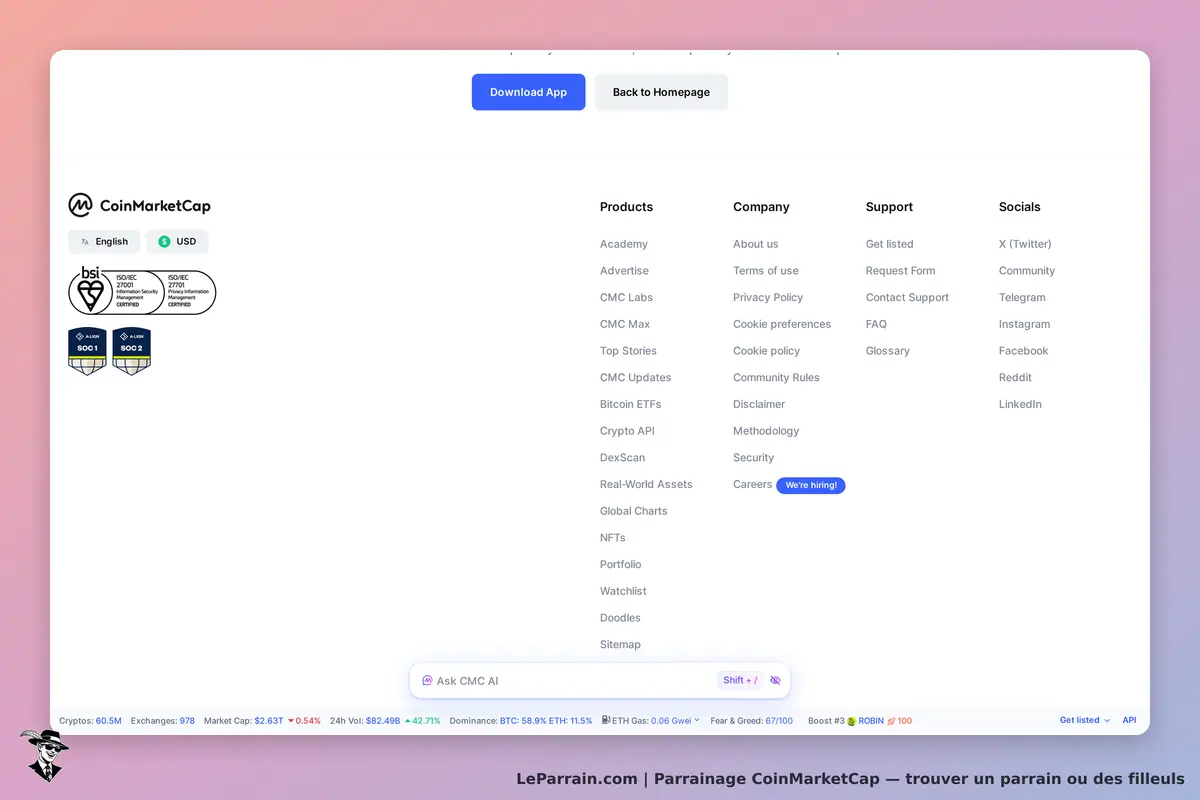Viewport: 1200px width, 800px height.
Task: Open the Watchlist link
Action: [623, 591]
